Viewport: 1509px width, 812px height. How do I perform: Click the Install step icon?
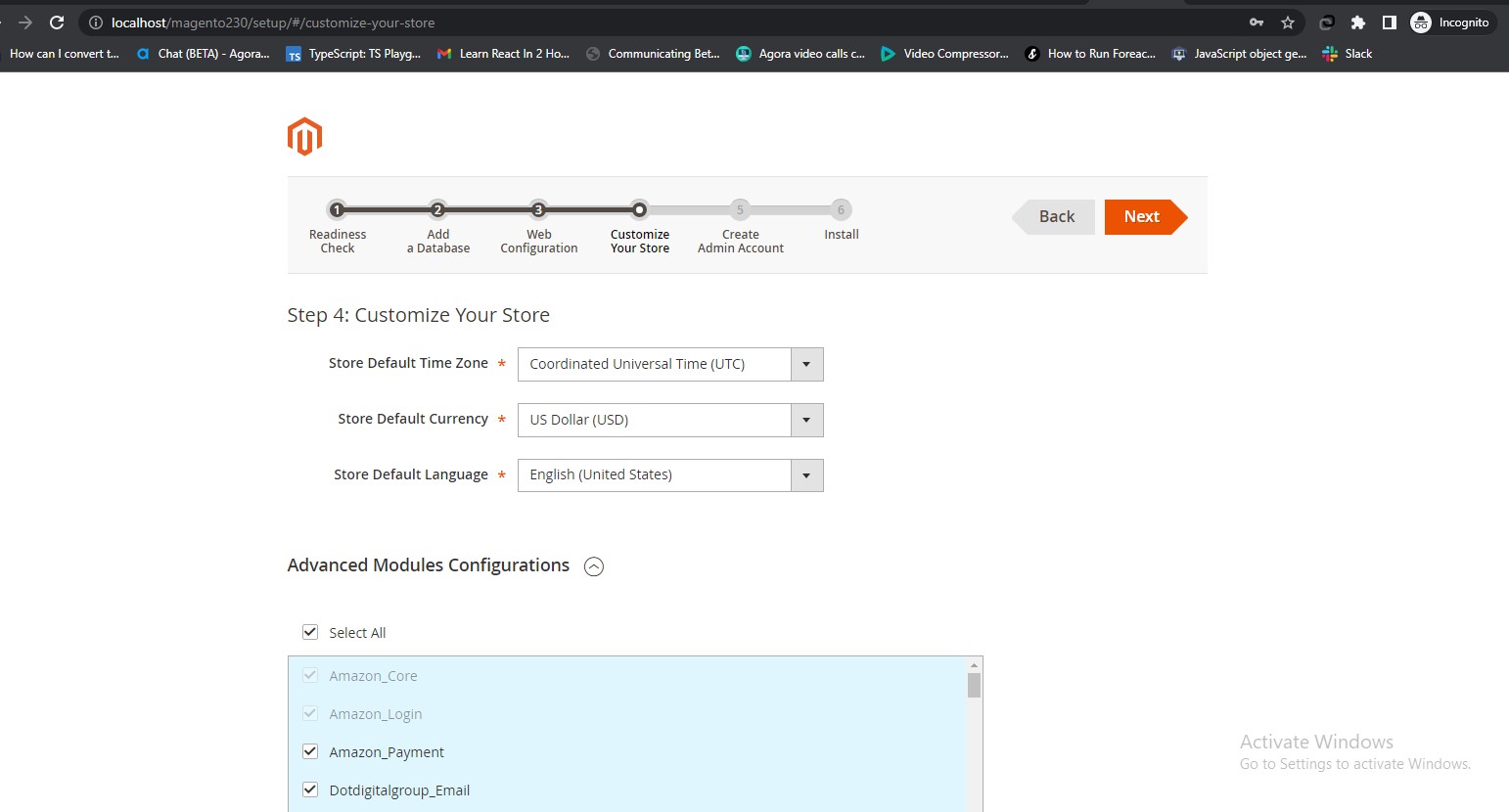pos(841,208)
